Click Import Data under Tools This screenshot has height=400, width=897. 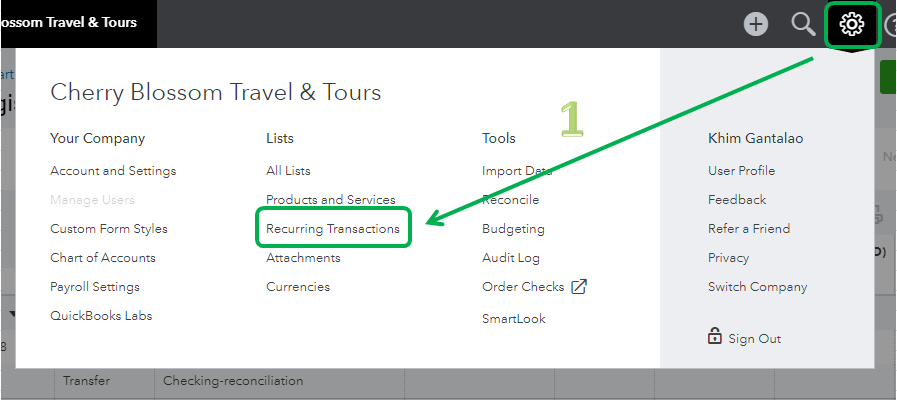click(517, 171)
